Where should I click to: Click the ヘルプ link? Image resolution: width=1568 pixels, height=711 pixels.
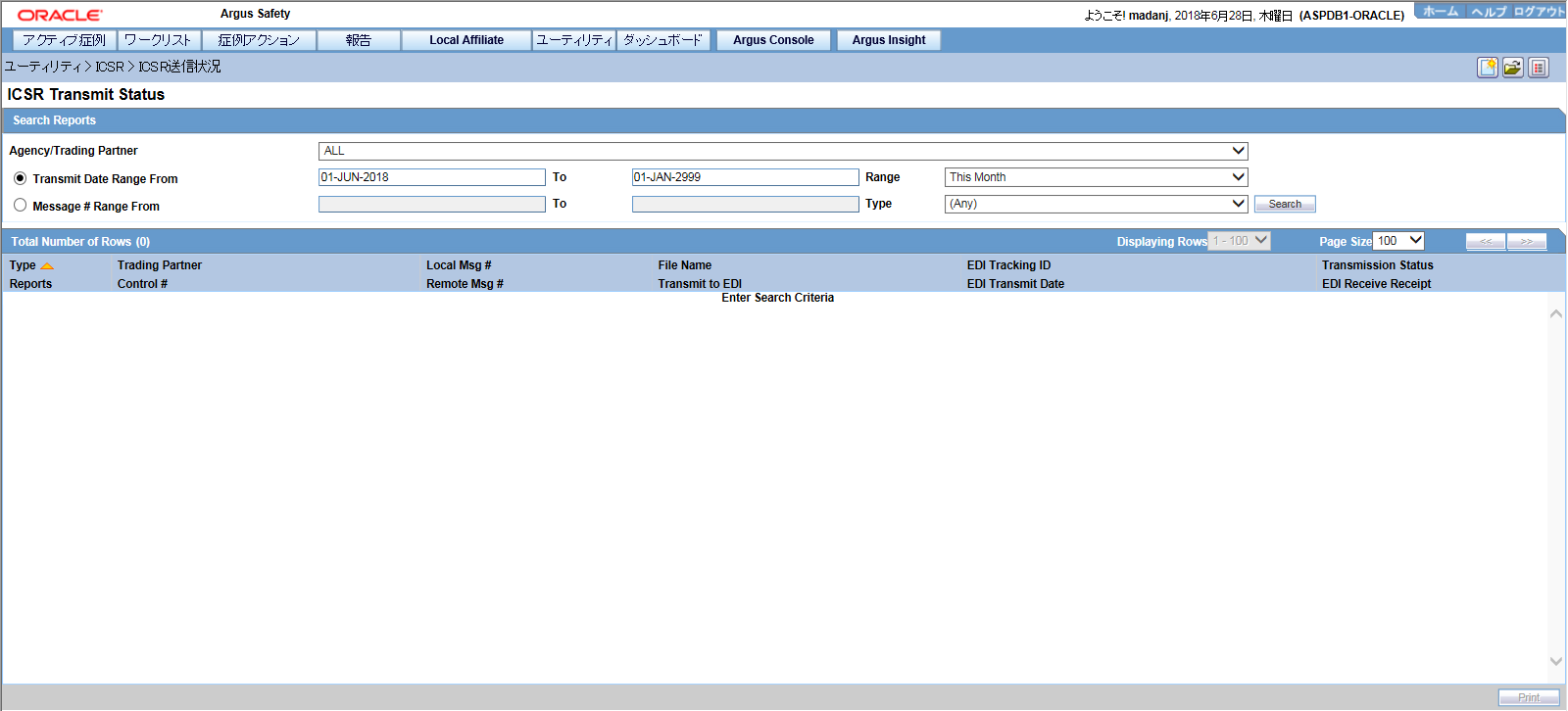point(1489,12)
